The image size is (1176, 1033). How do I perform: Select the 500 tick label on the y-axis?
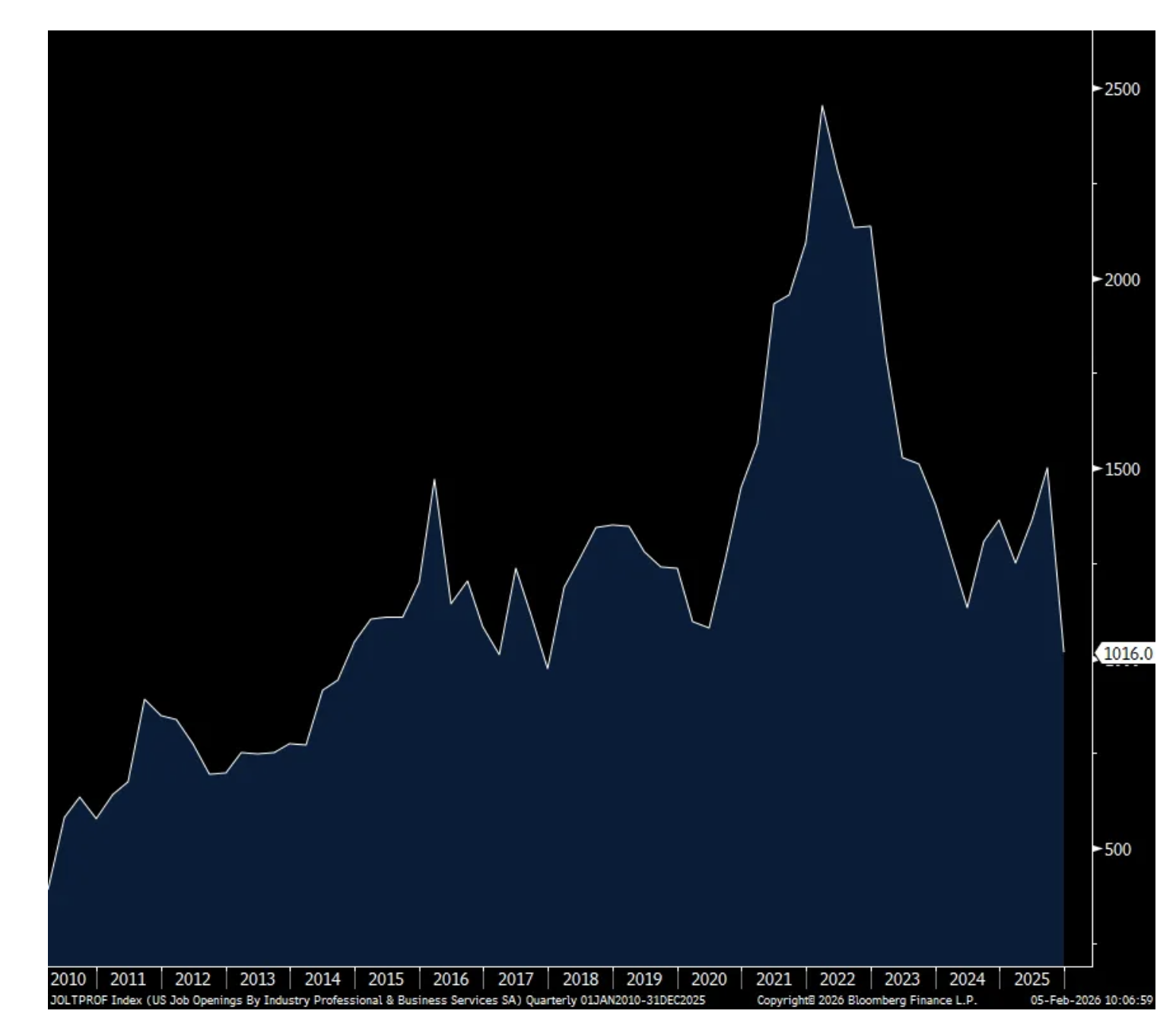1117,849
